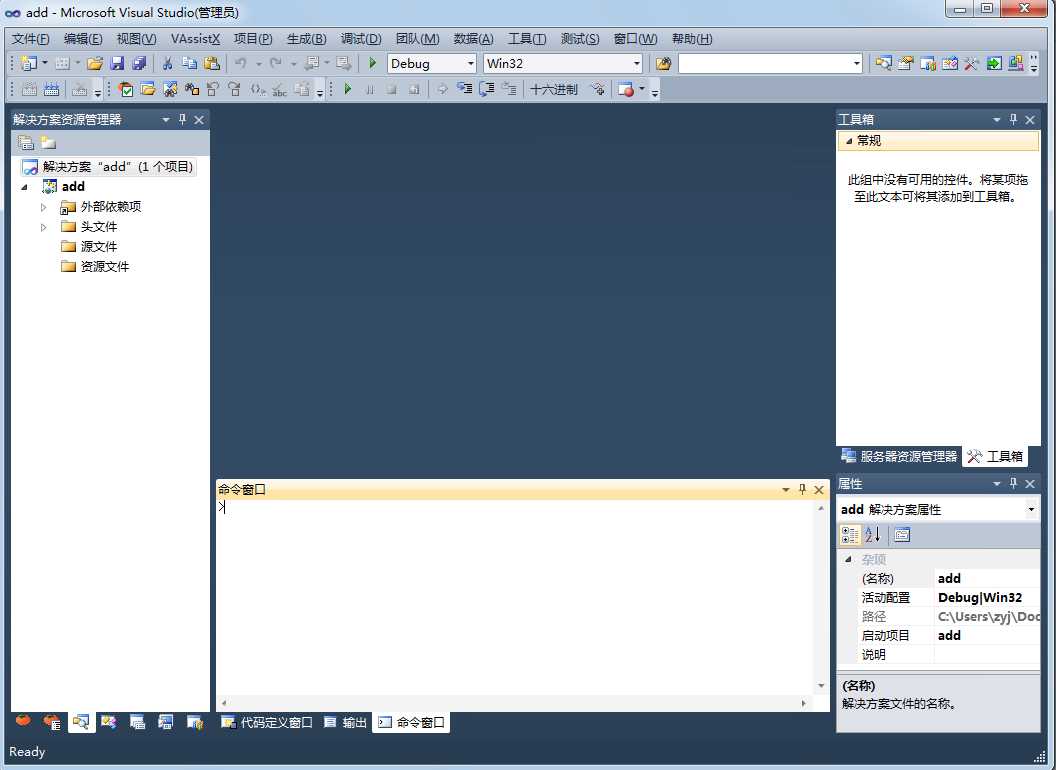
Task: Click the Cut scissors icon
Action: [168, 63]
